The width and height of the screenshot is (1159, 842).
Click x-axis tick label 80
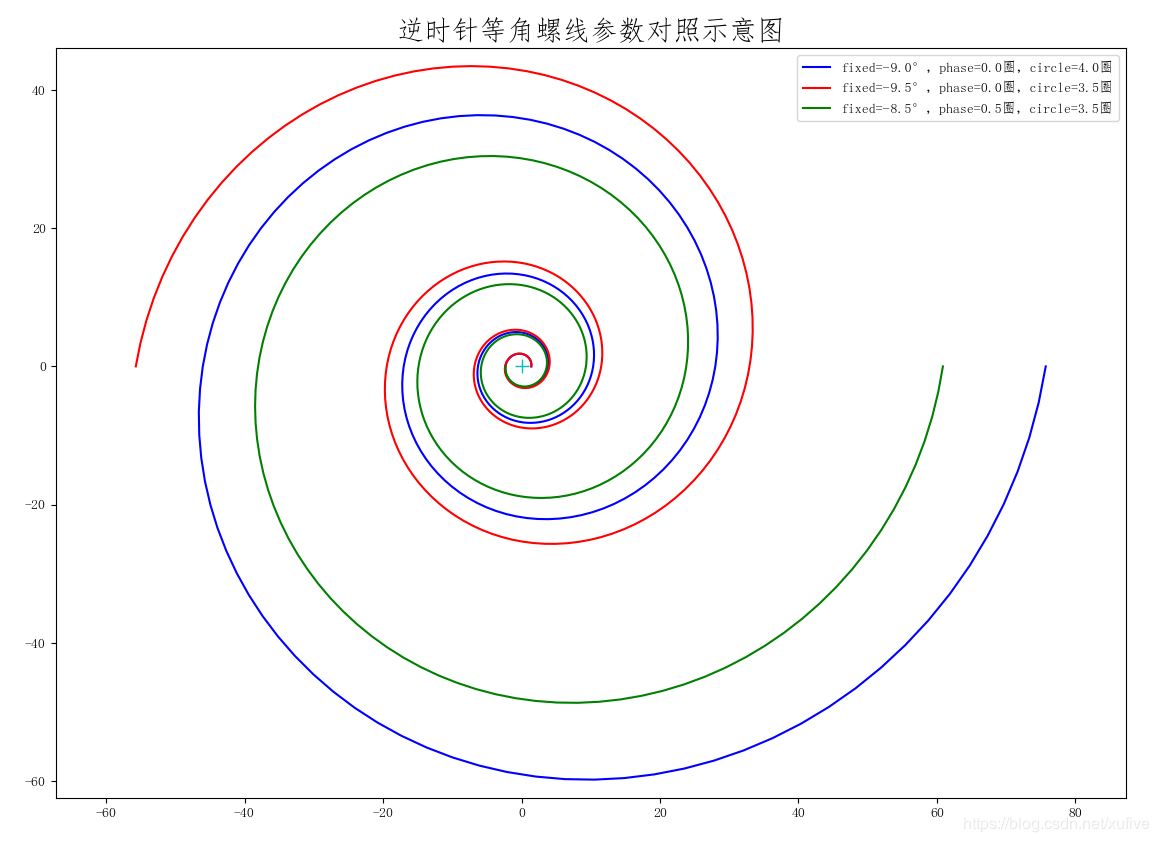point(1075,812)
